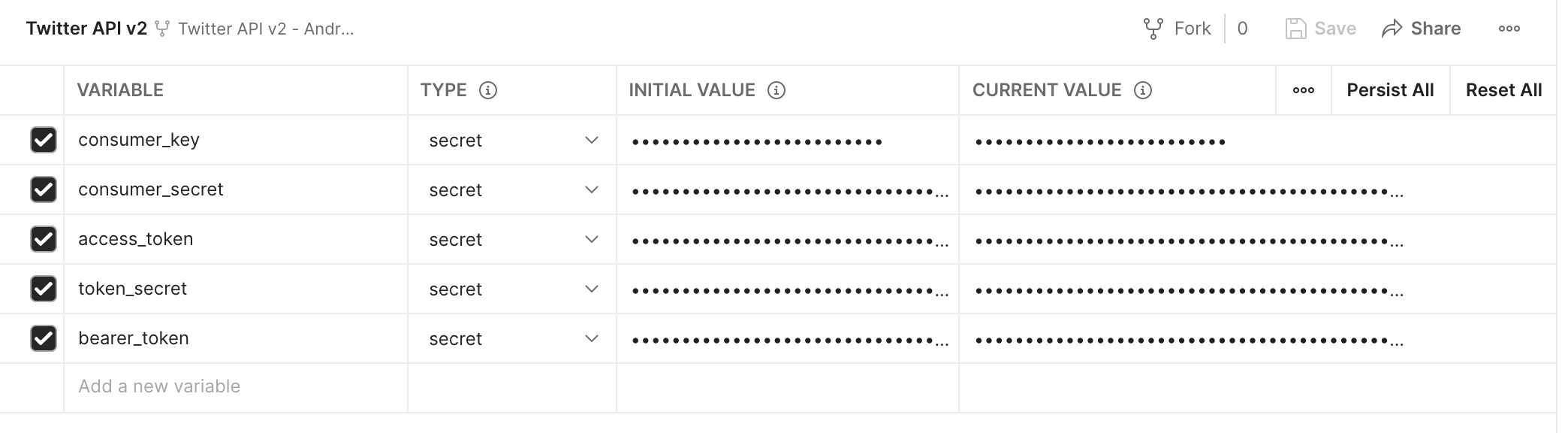This screenshot has width=1568, height=433.
Task: Click the Add a new variable field
Action: (159, 386)
